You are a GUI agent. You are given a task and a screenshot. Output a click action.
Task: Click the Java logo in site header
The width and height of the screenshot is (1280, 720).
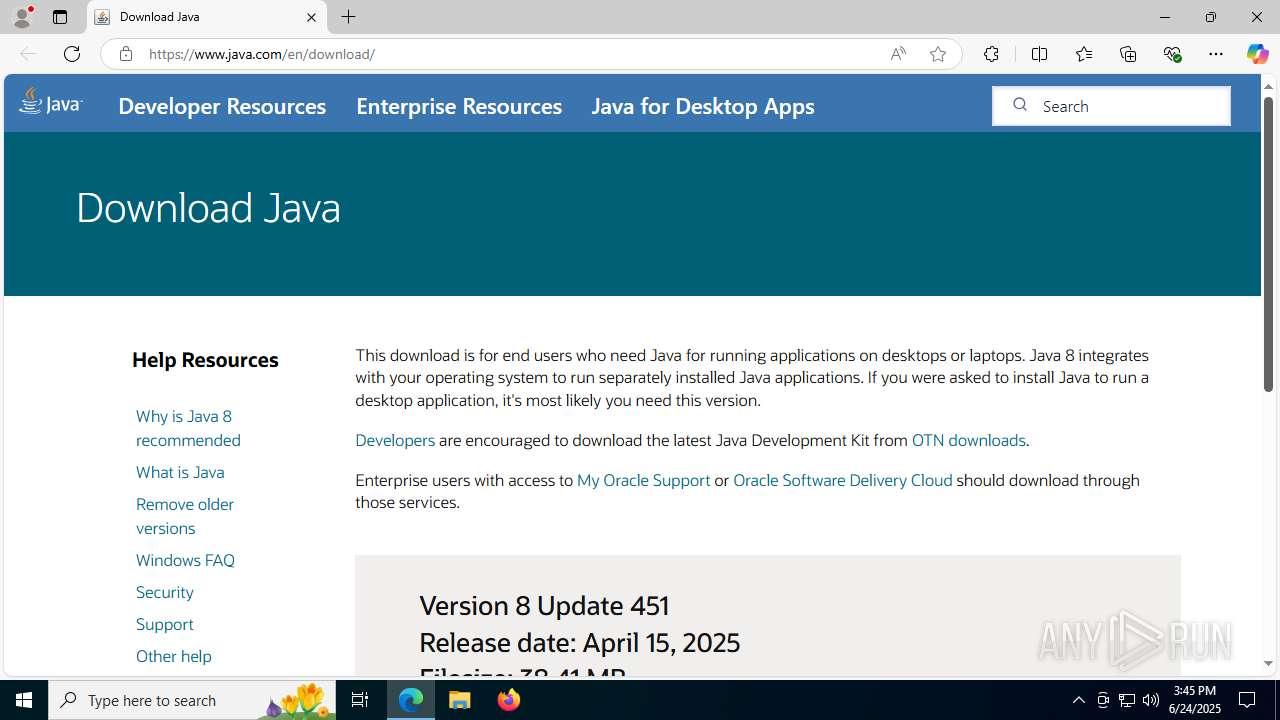[x=51, y=102]
